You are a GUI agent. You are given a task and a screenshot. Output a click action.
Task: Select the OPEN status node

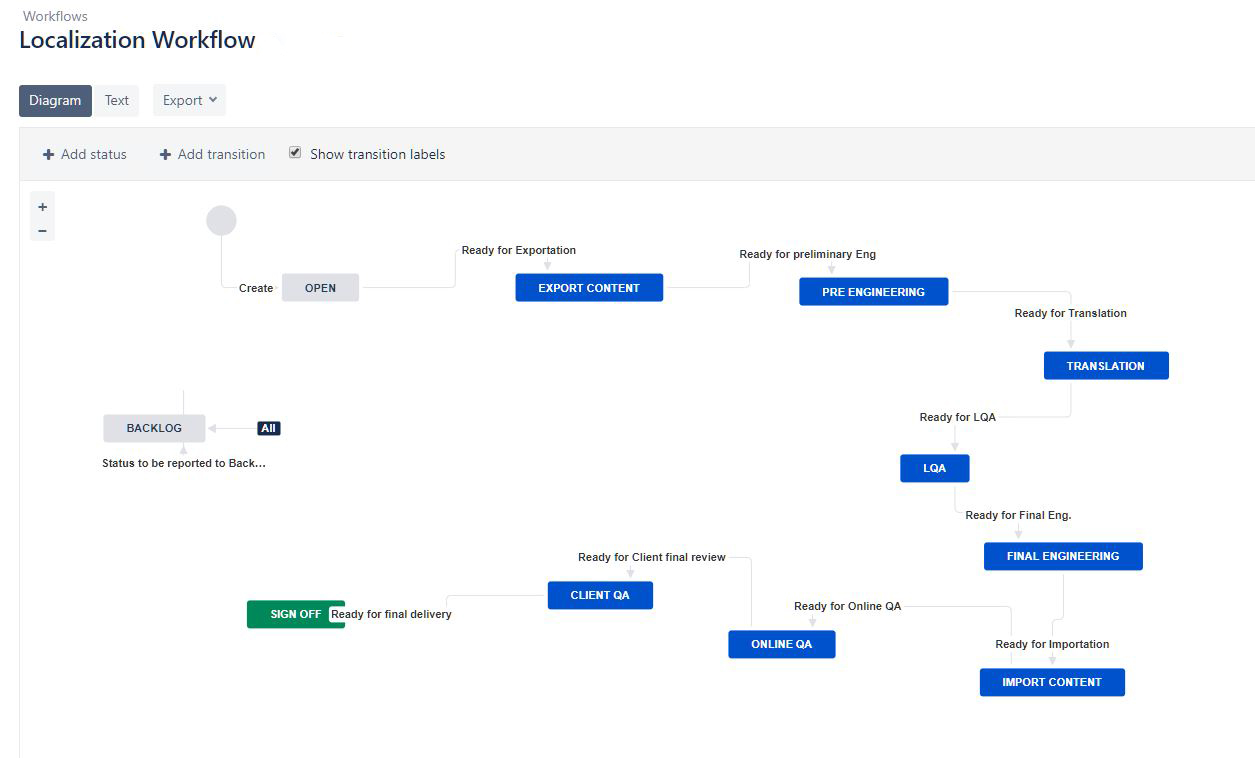pyautogui.click(x=320, y=287)
